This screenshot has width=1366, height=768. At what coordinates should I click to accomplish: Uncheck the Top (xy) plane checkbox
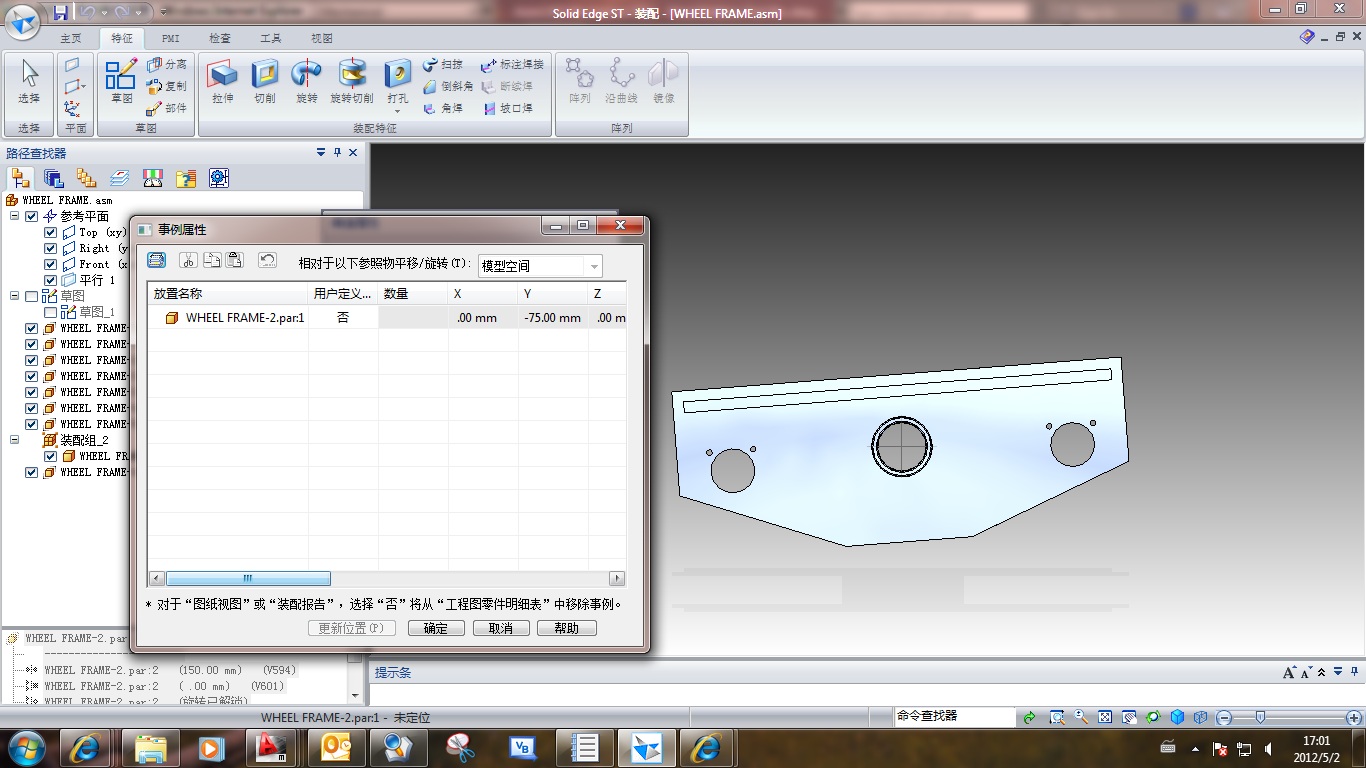click(x=51, y=232)
